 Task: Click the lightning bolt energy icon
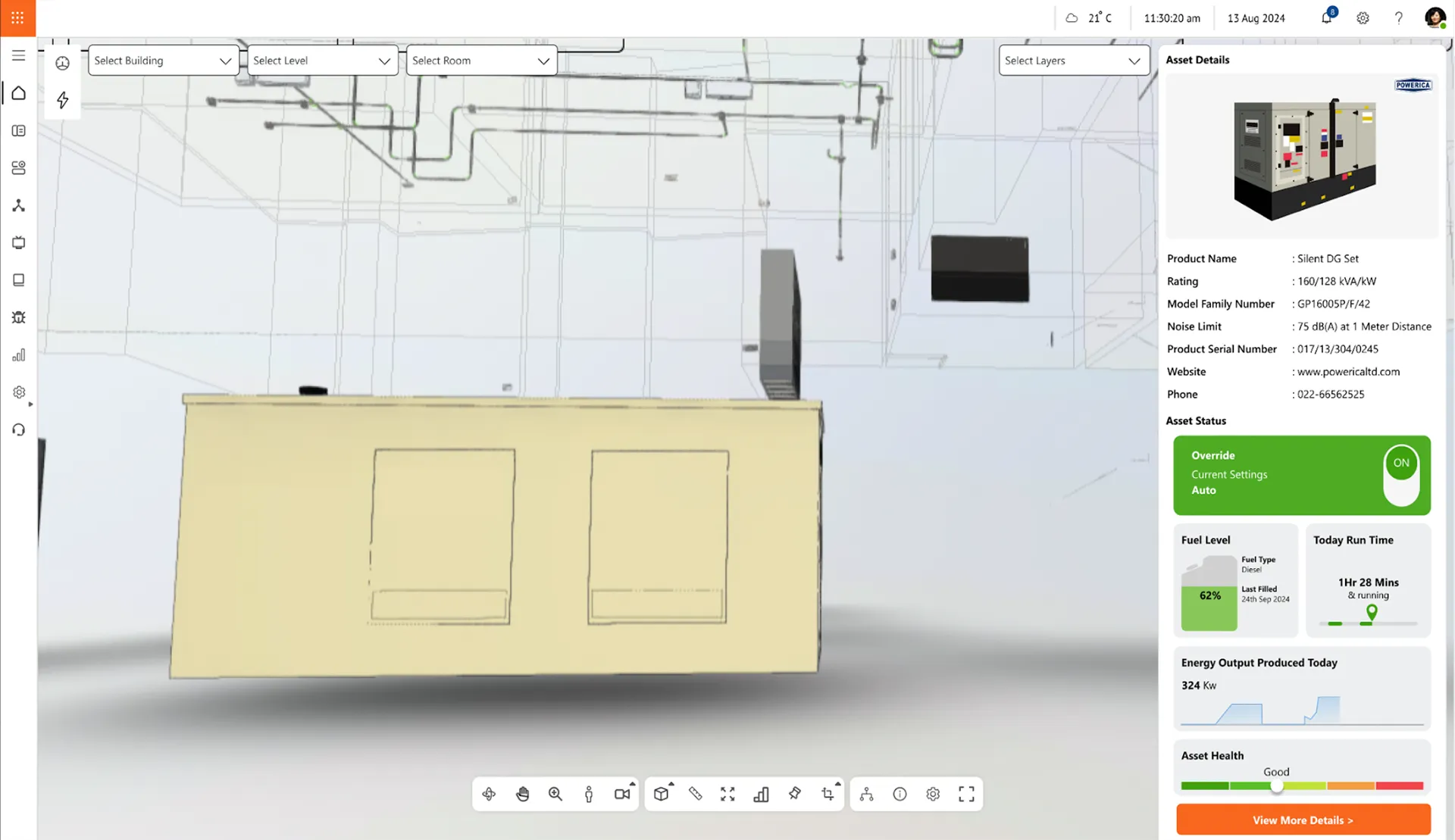tap(63, 100)
